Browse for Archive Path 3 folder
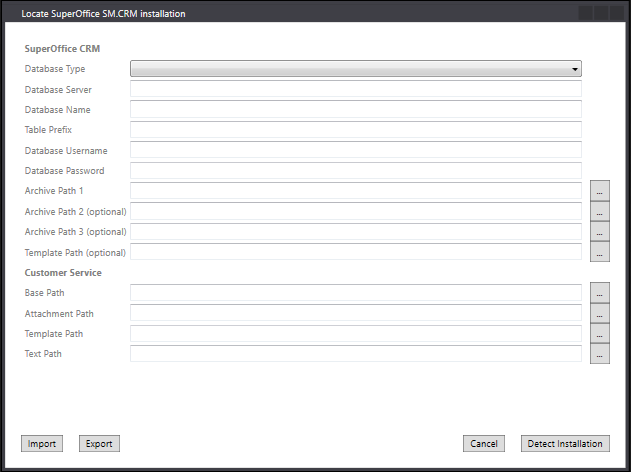The width and height of the screenshot is (631, 472). 600,231
